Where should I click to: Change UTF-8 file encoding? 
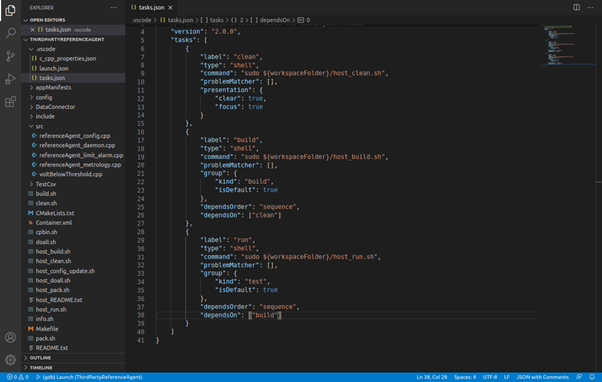[x=490, y=377]
